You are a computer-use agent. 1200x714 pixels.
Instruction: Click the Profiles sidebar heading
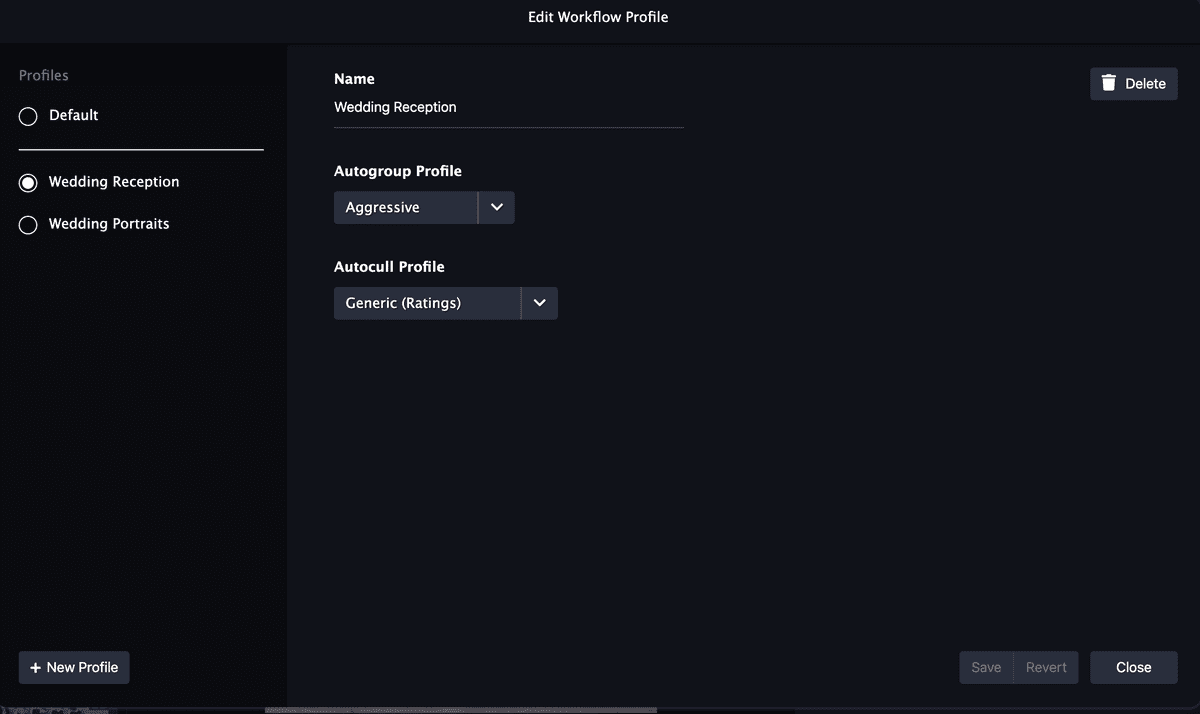44,75
